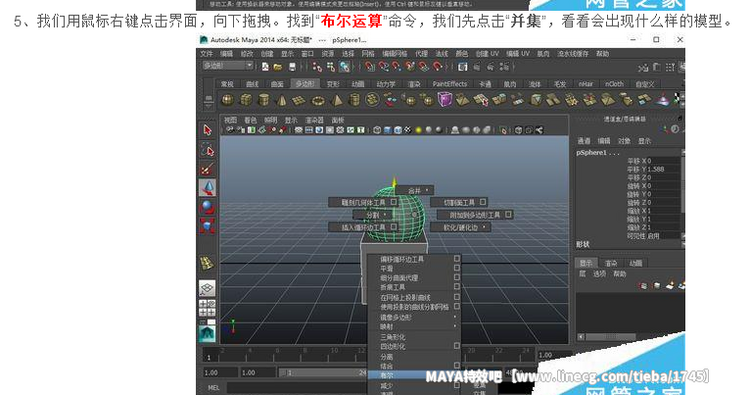This screenshot has height=395, width=750.
Task: Click the polygon cube shelf icon
Action: click(x=246, y=100)
